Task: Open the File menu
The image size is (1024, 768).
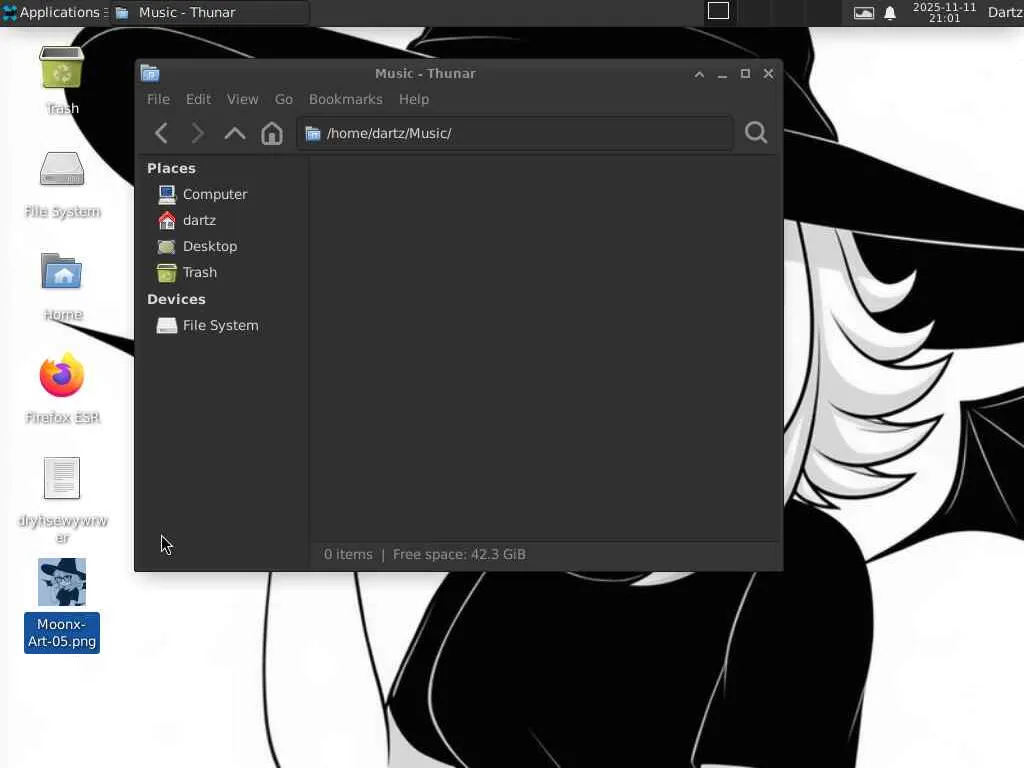Action: tap(158, 99)
